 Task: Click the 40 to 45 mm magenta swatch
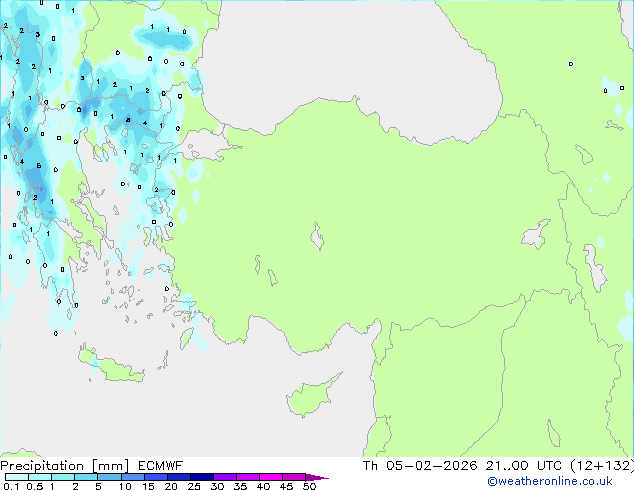click(274, 478)
